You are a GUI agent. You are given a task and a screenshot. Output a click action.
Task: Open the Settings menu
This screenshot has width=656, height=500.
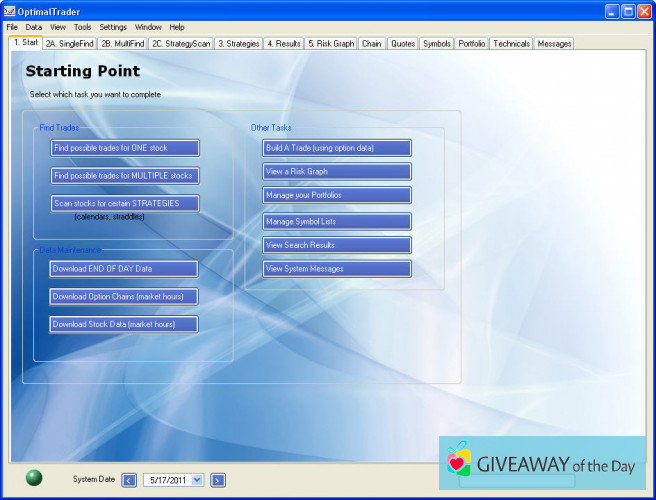click(x=113, y=27)
